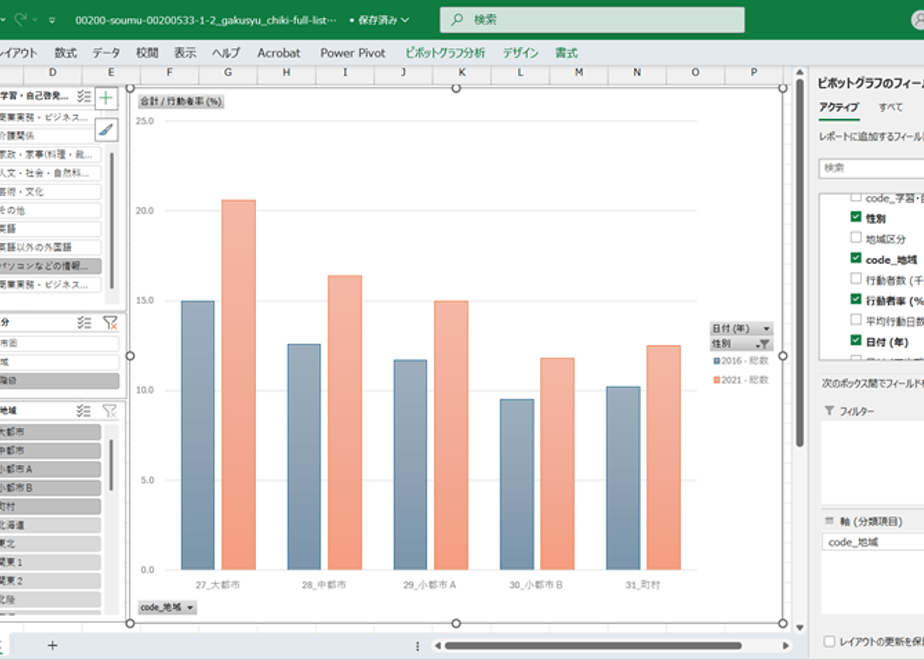This screenshot has height=660, width=924.
Task: Check the 地域区分 field checkbox
Action: (856, 237)
